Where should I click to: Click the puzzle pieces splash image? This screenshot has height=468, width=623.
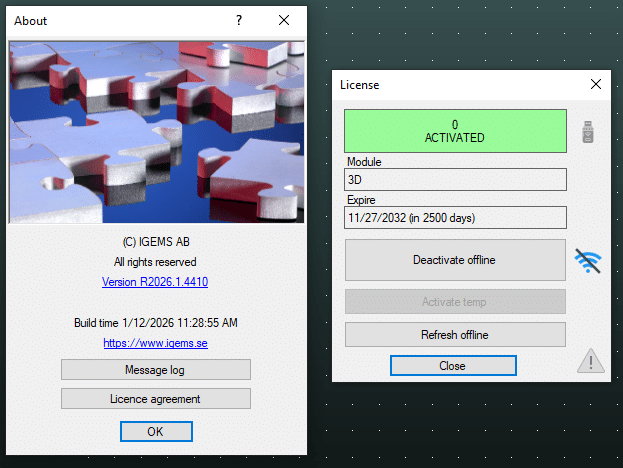pos(155,131)
